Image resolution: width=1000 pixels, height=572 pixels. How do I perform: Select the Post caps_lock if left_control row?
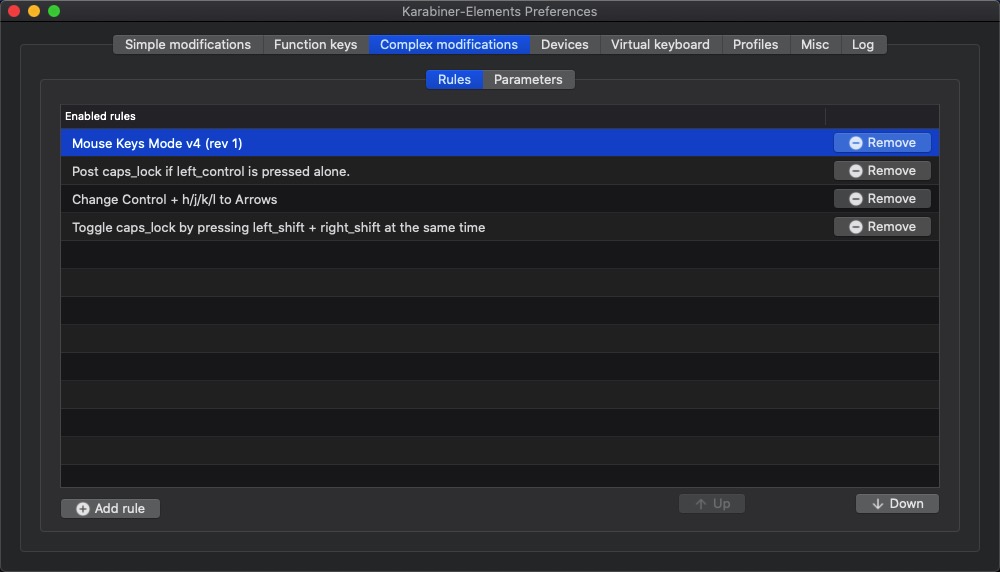[499, 171]
